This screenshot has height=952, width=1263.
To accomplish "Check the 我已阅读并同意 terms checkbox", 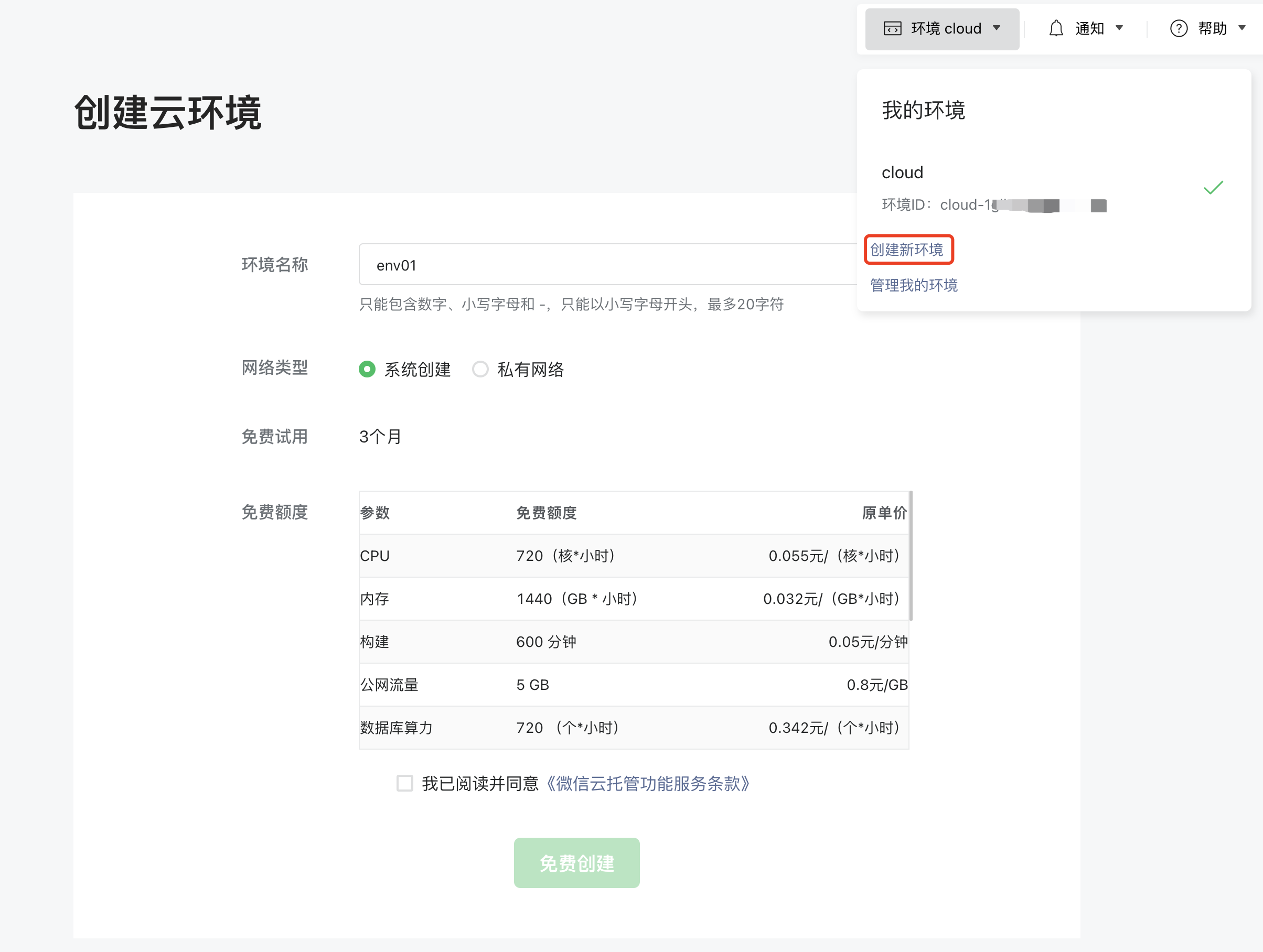I will coord(405,783).
